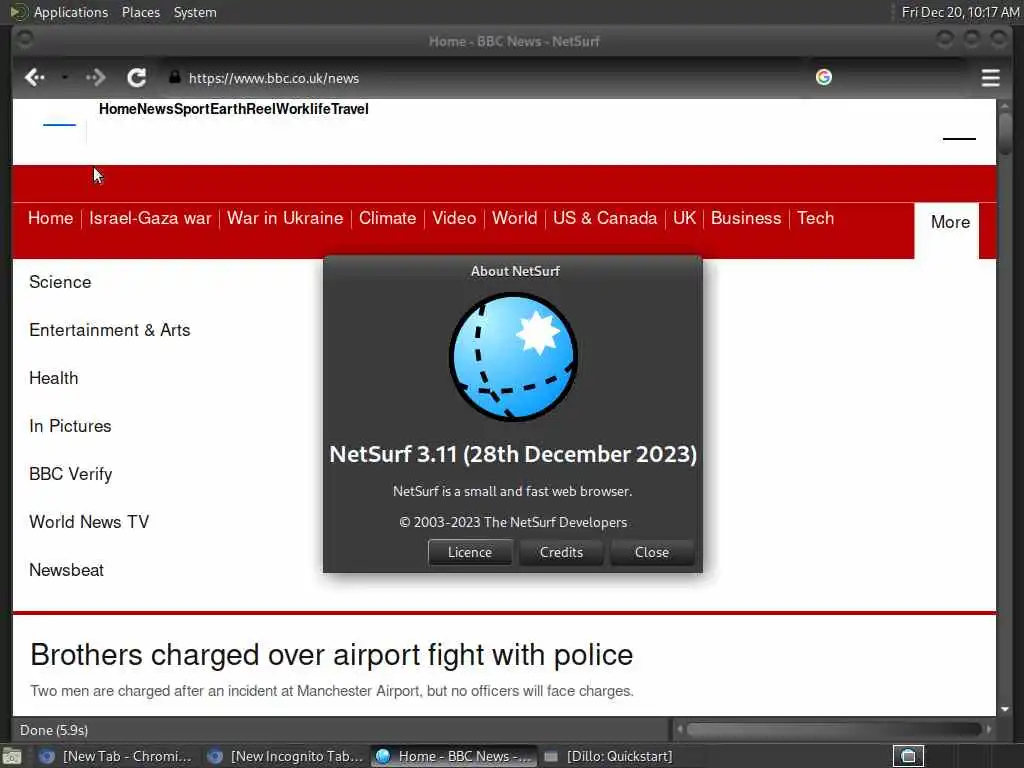Open the Applications menu
The width and height of the screenshot is (1024, 768).
(71, 12)
